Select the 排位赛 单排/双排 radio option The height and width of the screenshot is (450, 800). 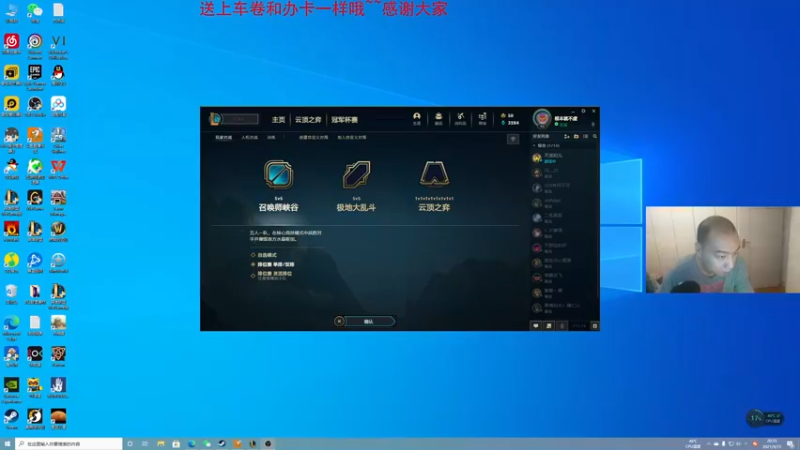click(x=272, y=264)
